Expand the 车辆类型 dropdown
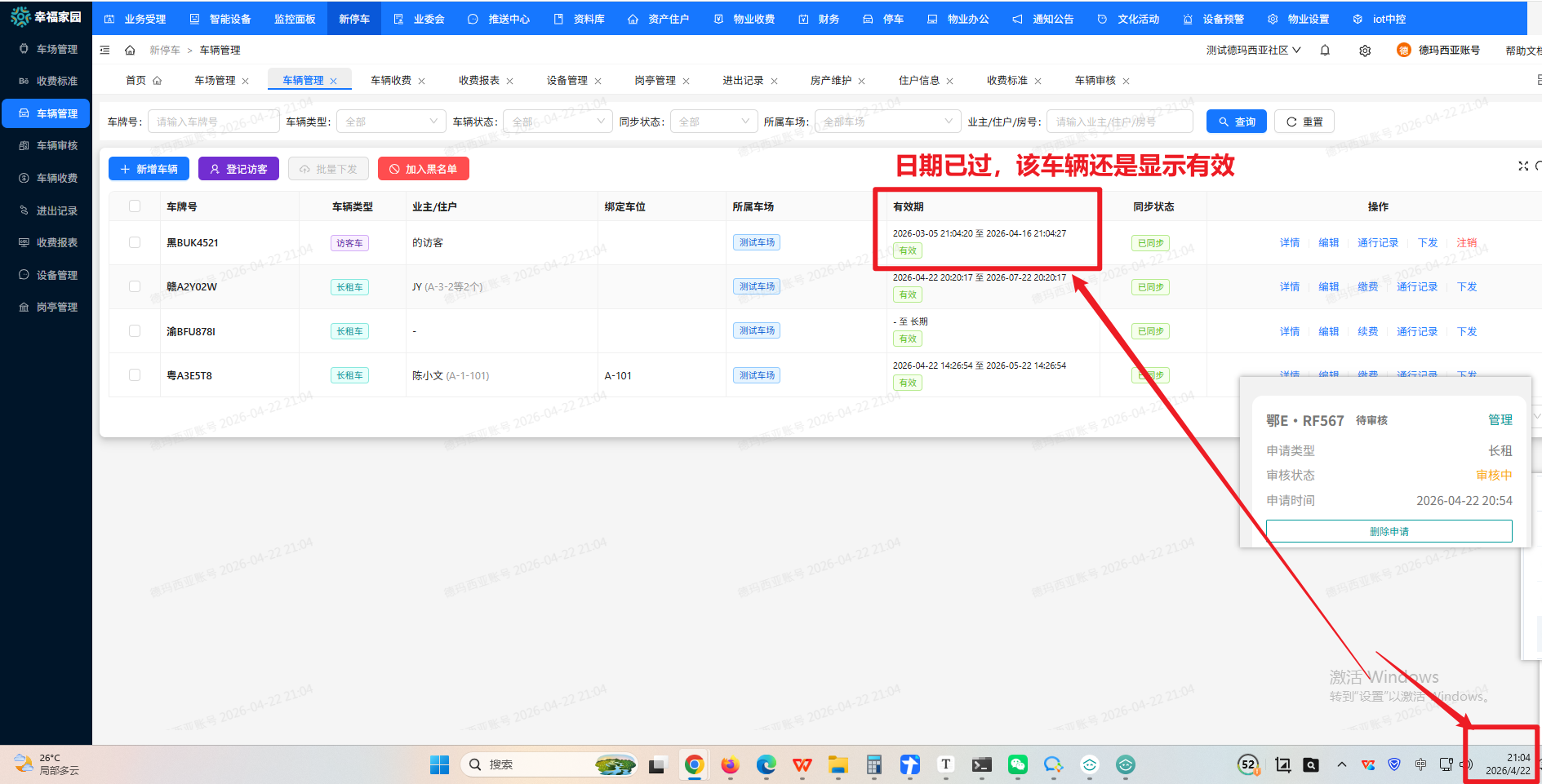1542x784 pixels. [x=390, y=121]
